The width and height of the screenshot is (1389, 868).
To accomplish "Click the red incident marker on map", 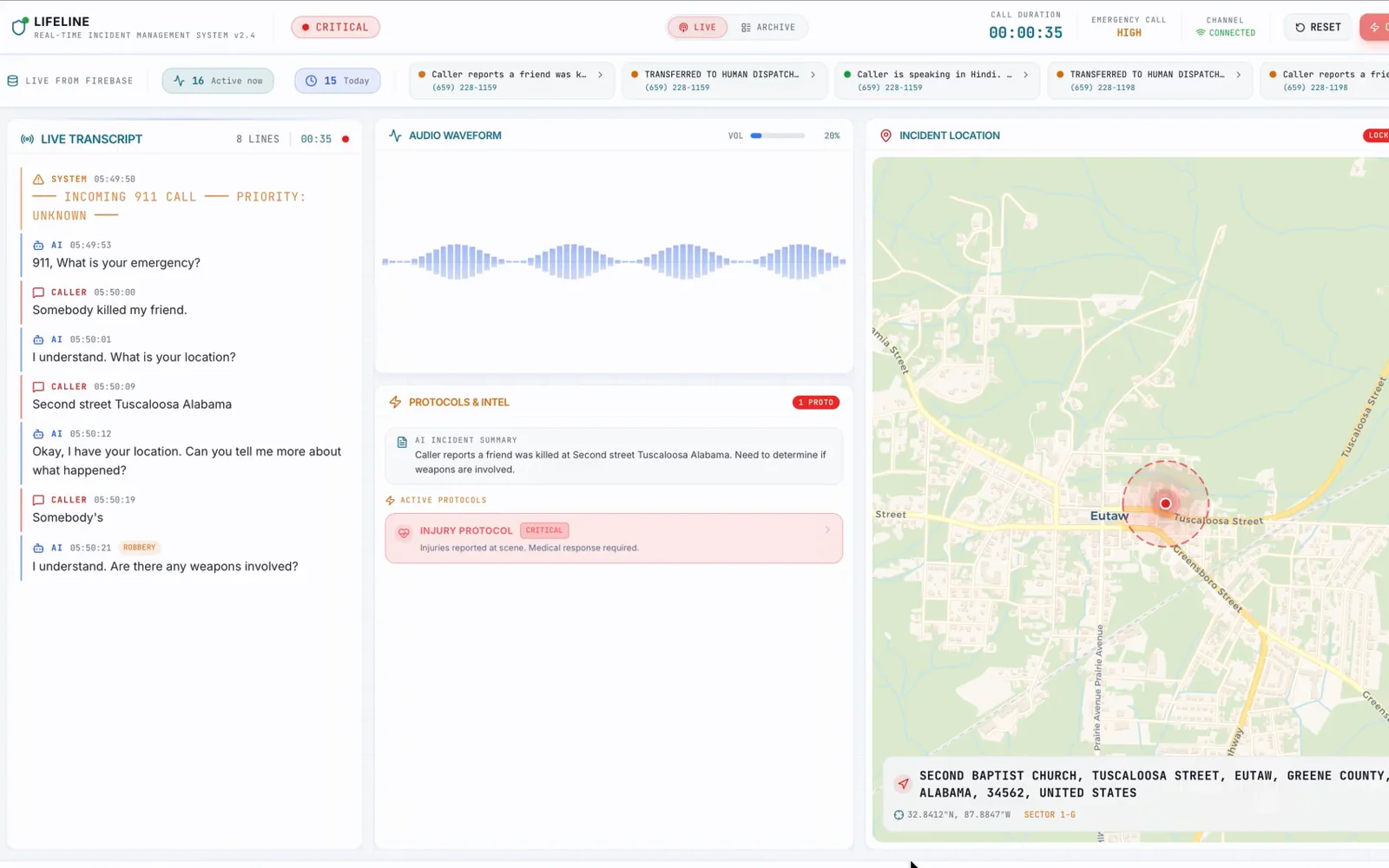I will [1166, 503].
